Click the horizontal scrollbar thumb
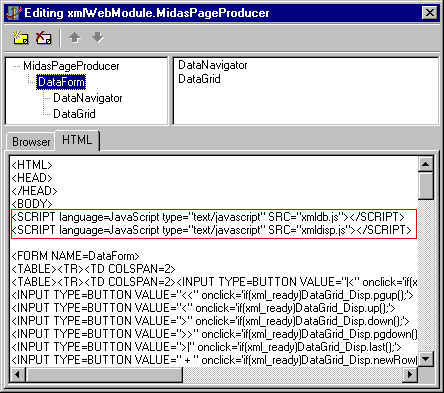The height and width of the screenshot is (393, 444). coord(104,375)
